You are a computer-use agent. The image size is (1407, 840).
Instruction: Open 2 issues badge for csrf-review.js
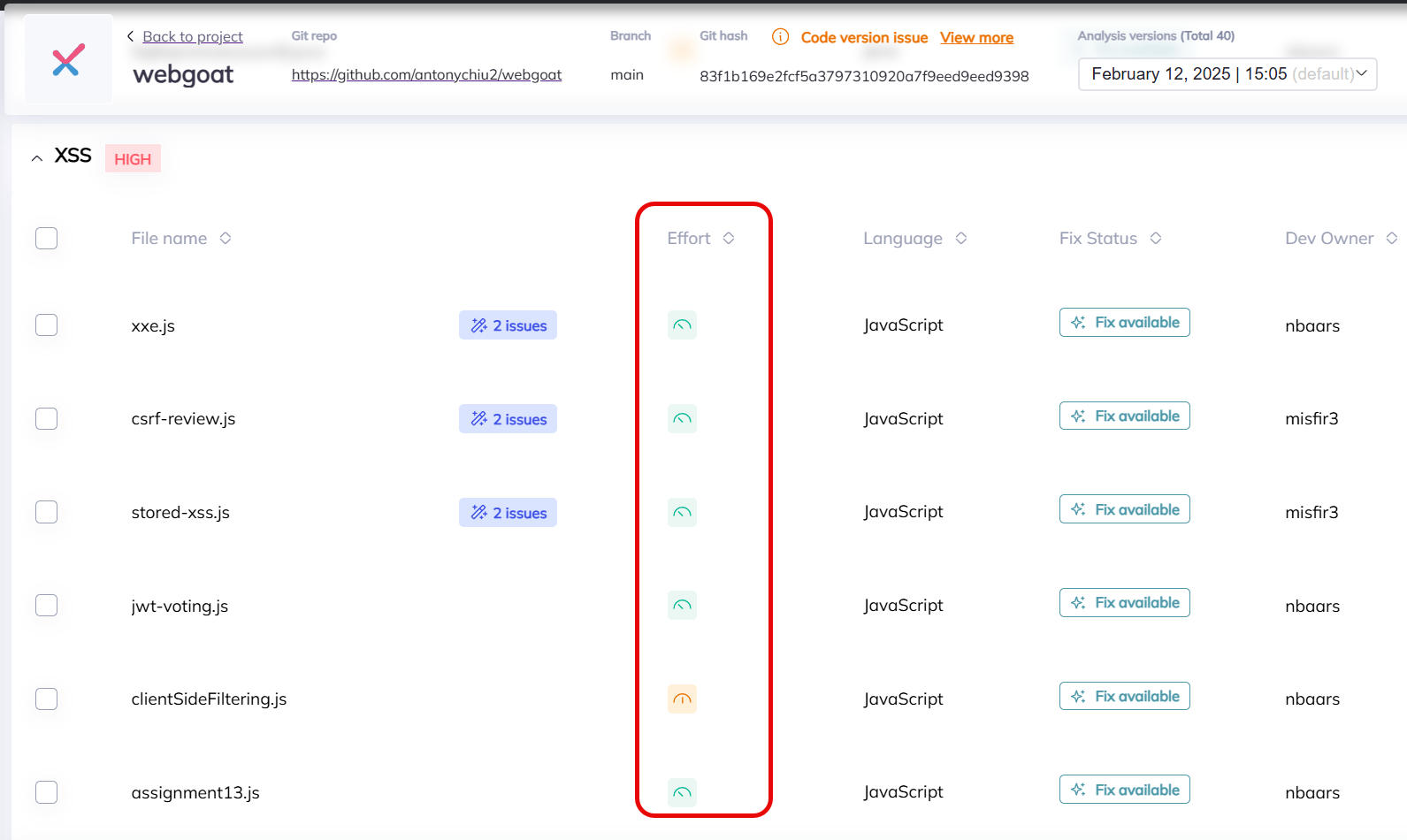[x=508, y=419]
